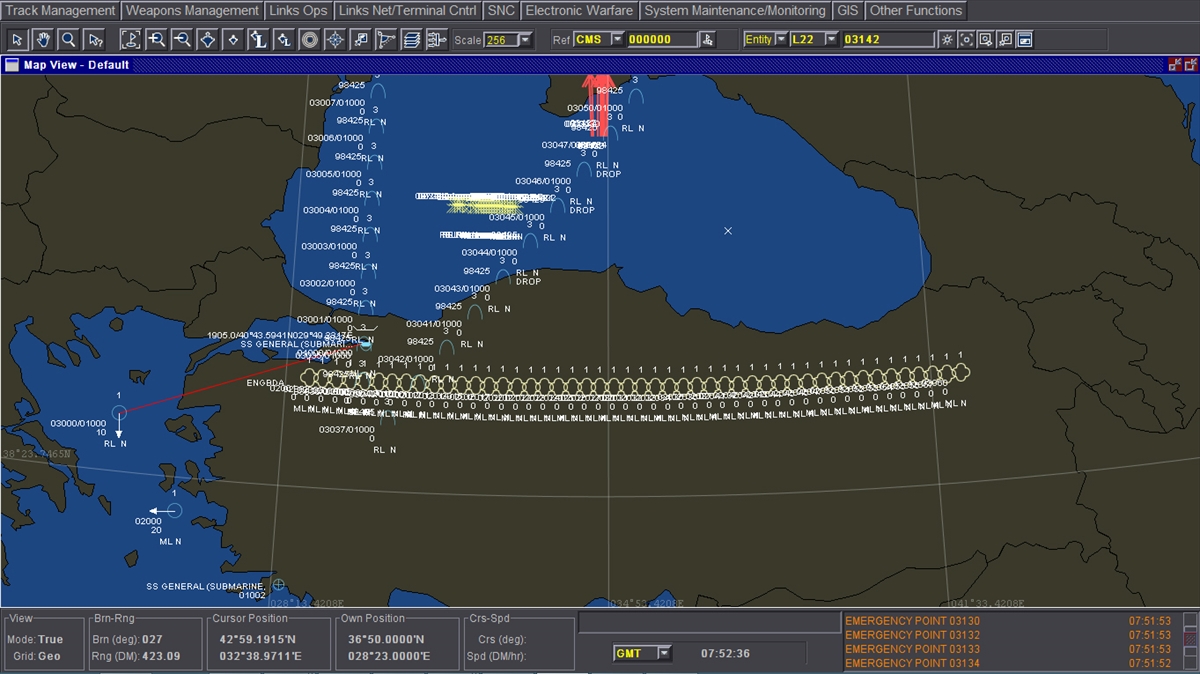
Task: Click the crosshair center-map icon
Action: pos(335,40)
